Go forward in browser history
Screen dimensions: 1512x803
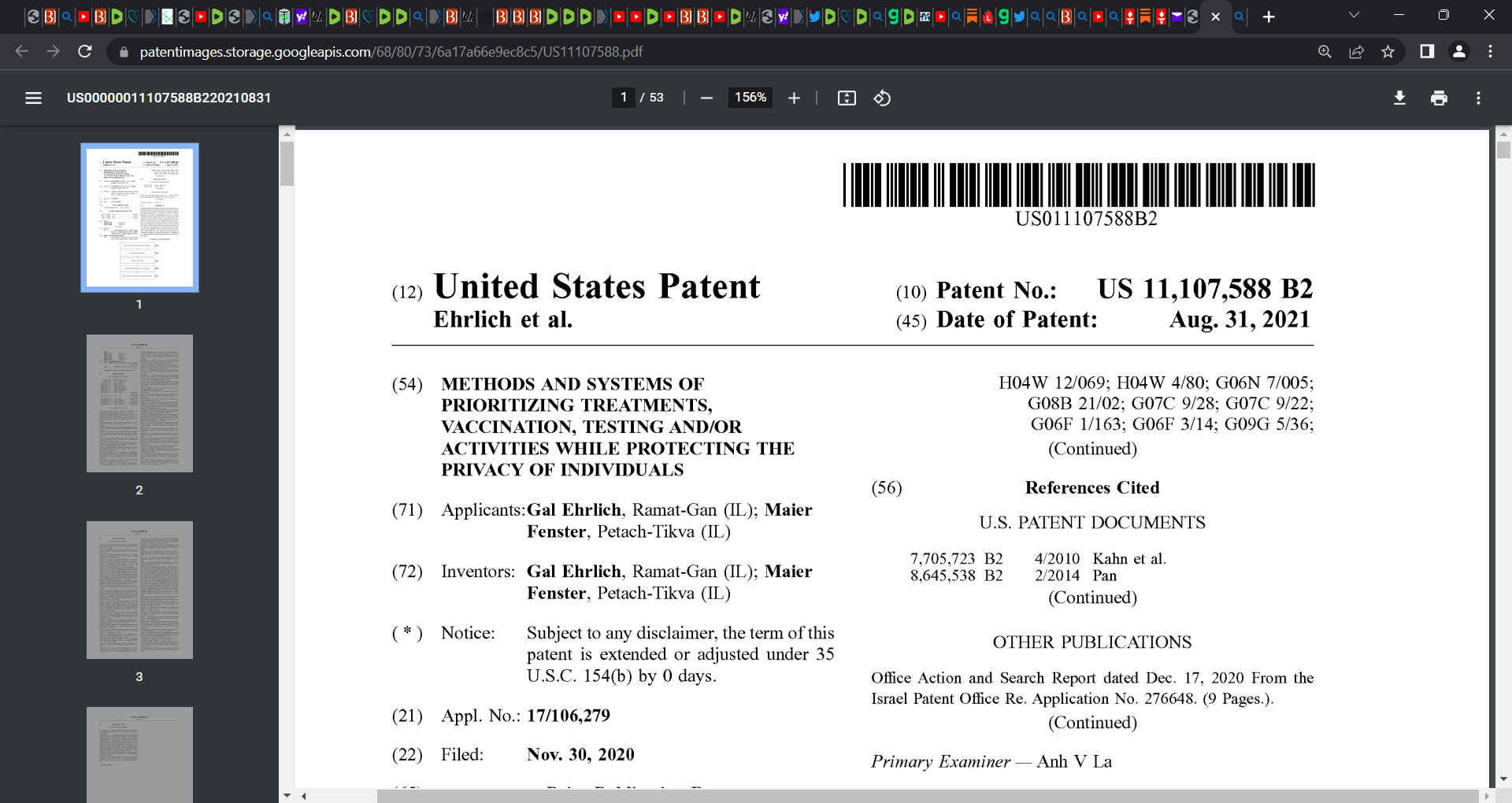[53, 51]
